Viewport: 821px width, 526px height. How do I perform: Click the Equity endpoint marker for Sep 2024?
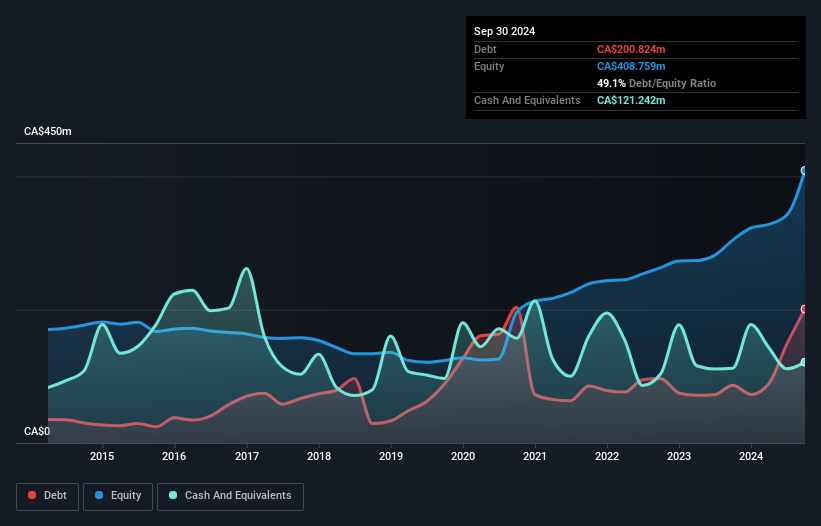pos(804,171)
